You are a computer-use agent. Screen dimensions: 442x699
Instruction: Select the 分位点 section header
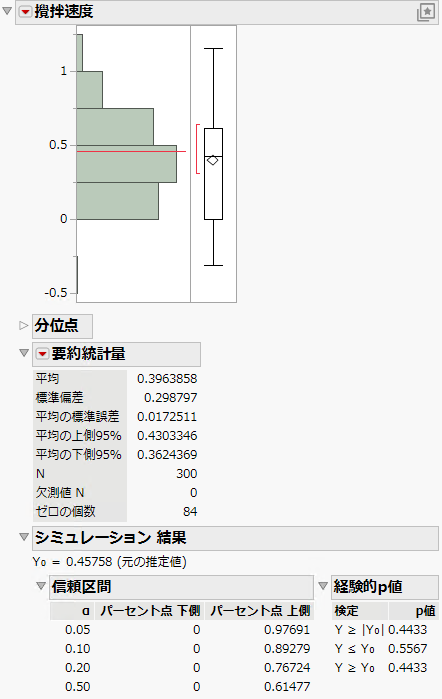[x=62, y=326]
